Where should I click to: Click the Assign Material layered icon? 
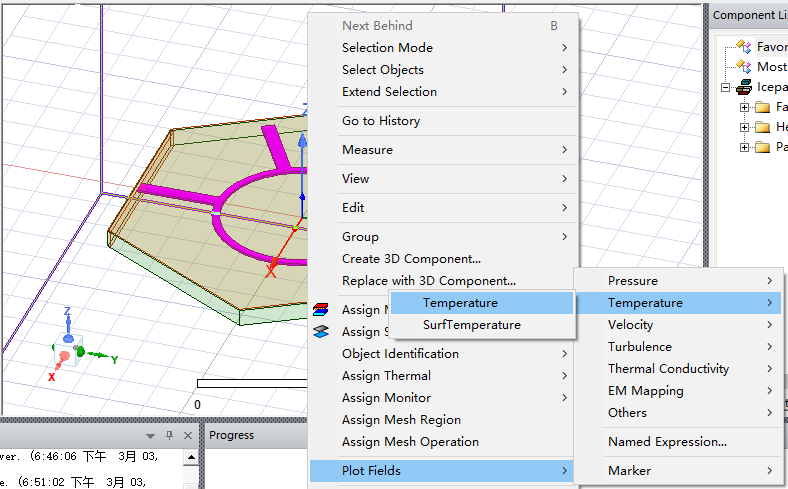coord(320,310)
